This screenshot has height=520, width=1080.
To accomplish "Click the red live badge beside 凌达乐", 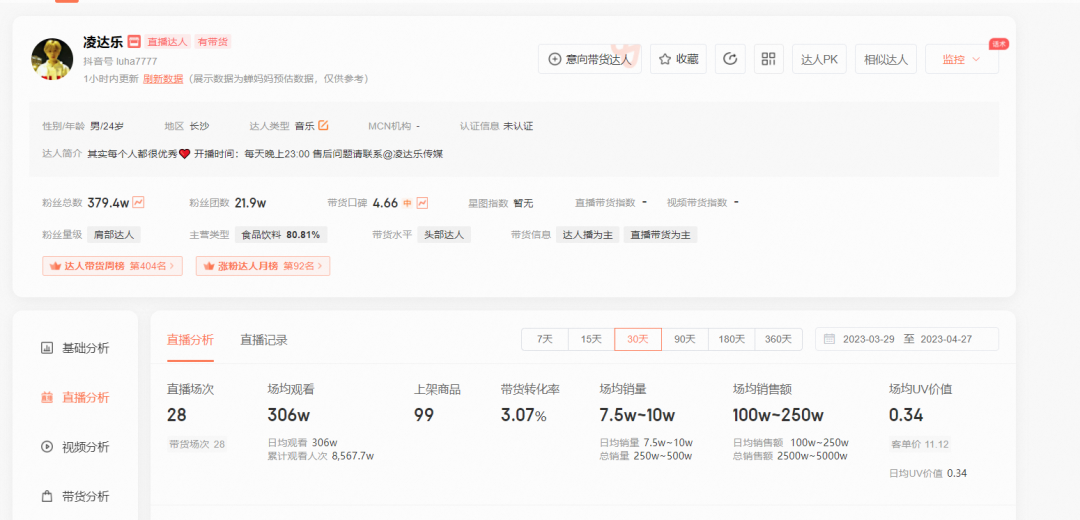I will (x=134, y=42).
